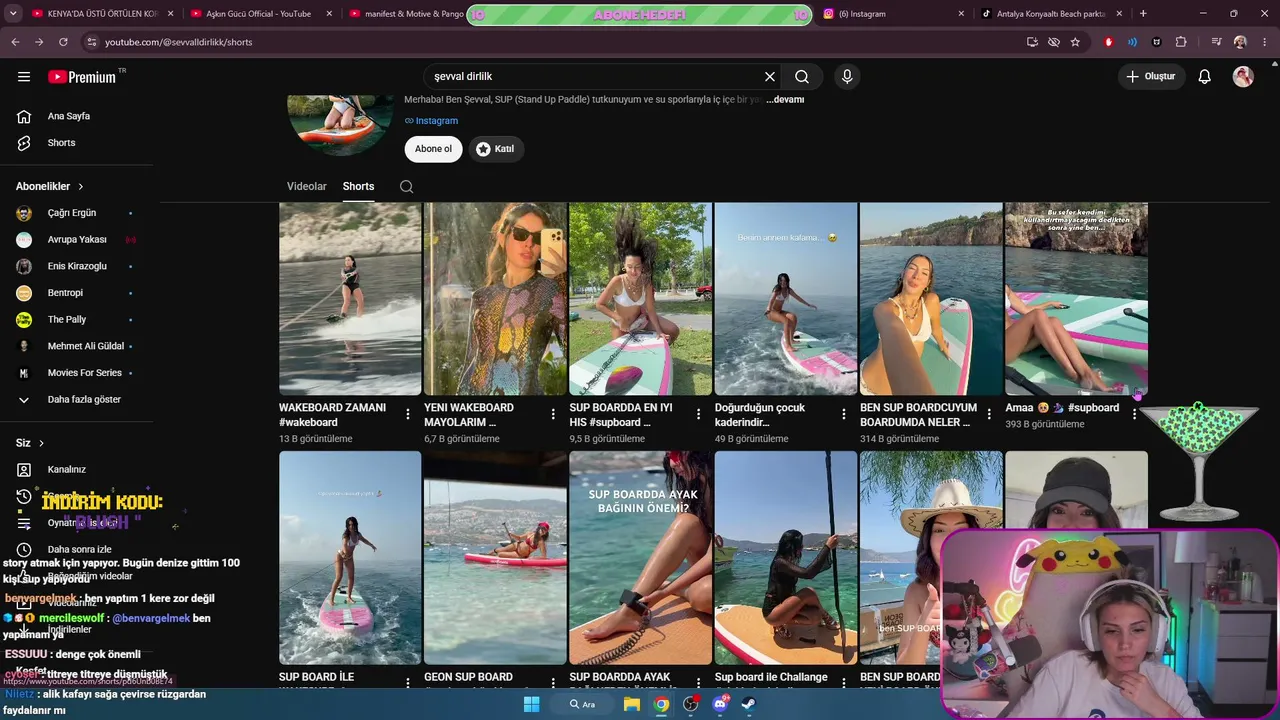Open the account avatar menu
This screenshot has width=1280, height=720.
(x=1243, y=77)
